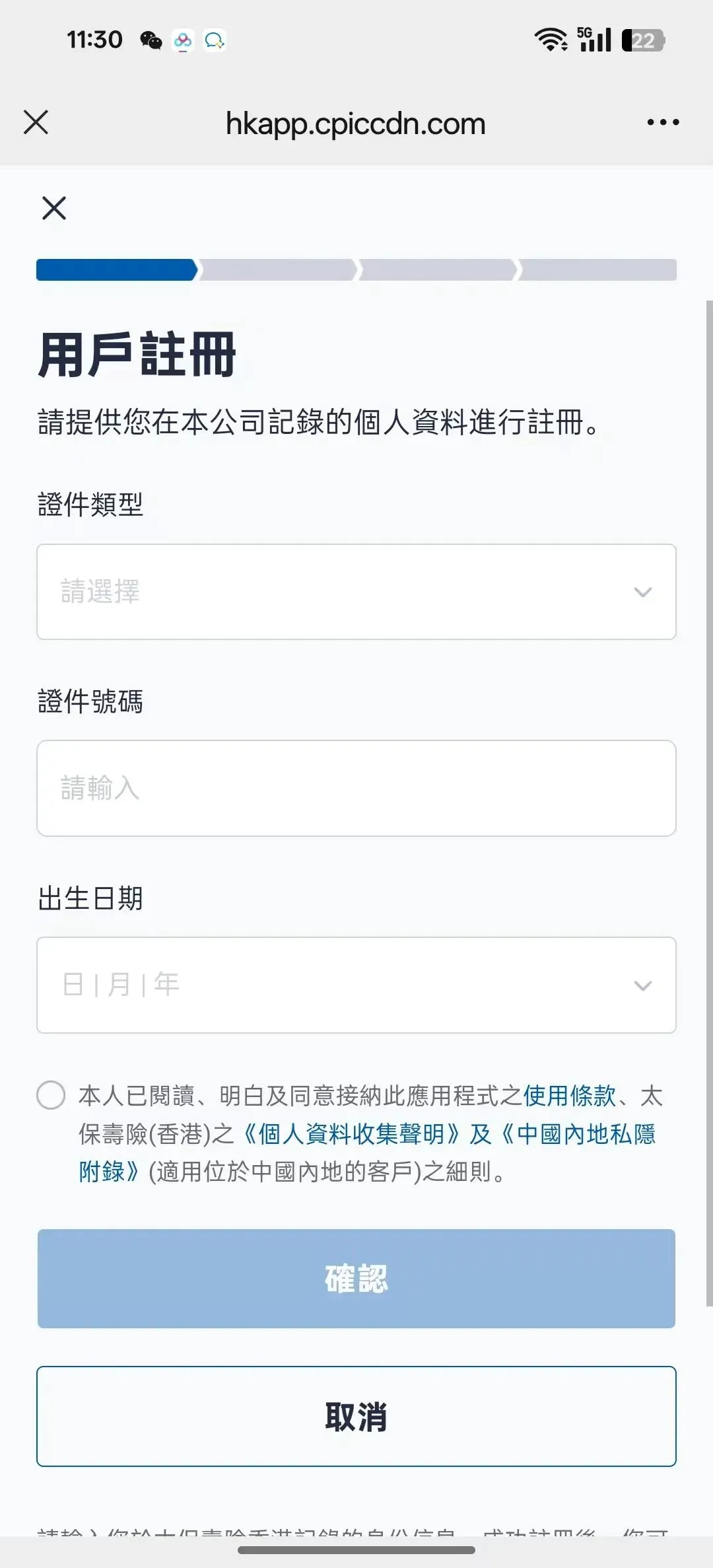Open the 證件類型 dropdown
Image resolution: width=713 pixels, height=1568 pixels.
[356, 592]
